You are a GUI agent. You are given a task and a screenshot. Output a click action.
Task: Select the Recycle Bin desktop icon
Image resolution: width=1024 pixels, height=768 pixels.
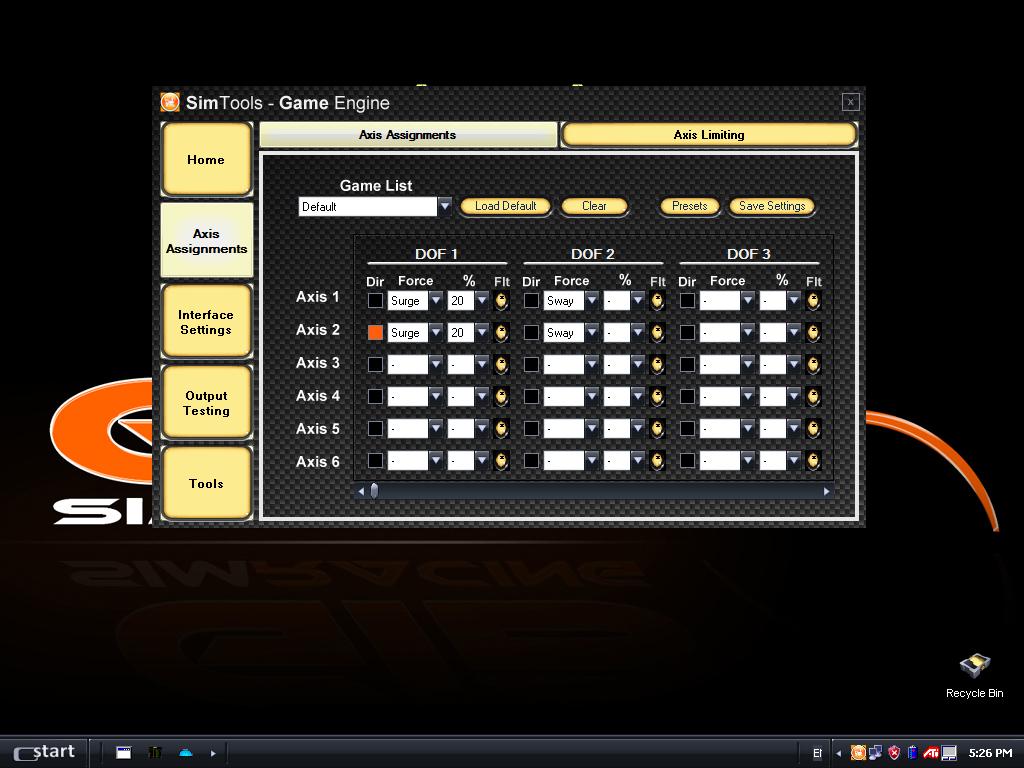click(x=974, y=676)
